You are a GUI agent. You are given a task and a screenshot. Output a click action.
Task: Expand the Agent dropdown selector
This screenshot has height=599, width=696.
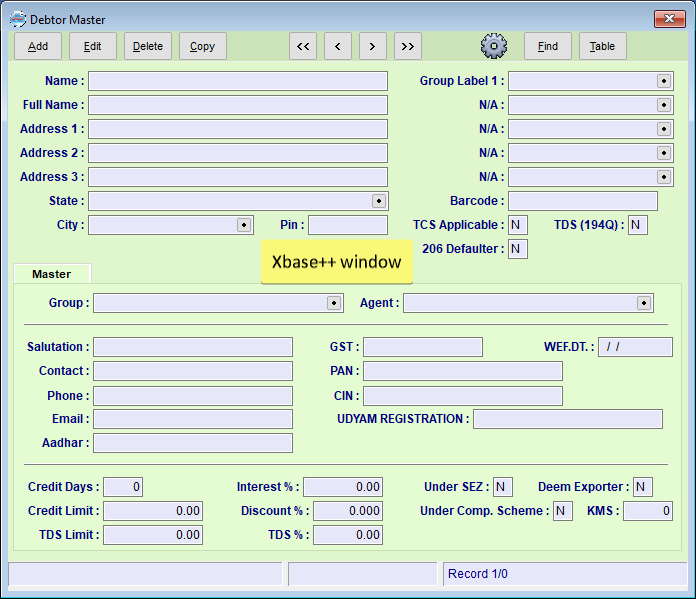pos(643,303)
